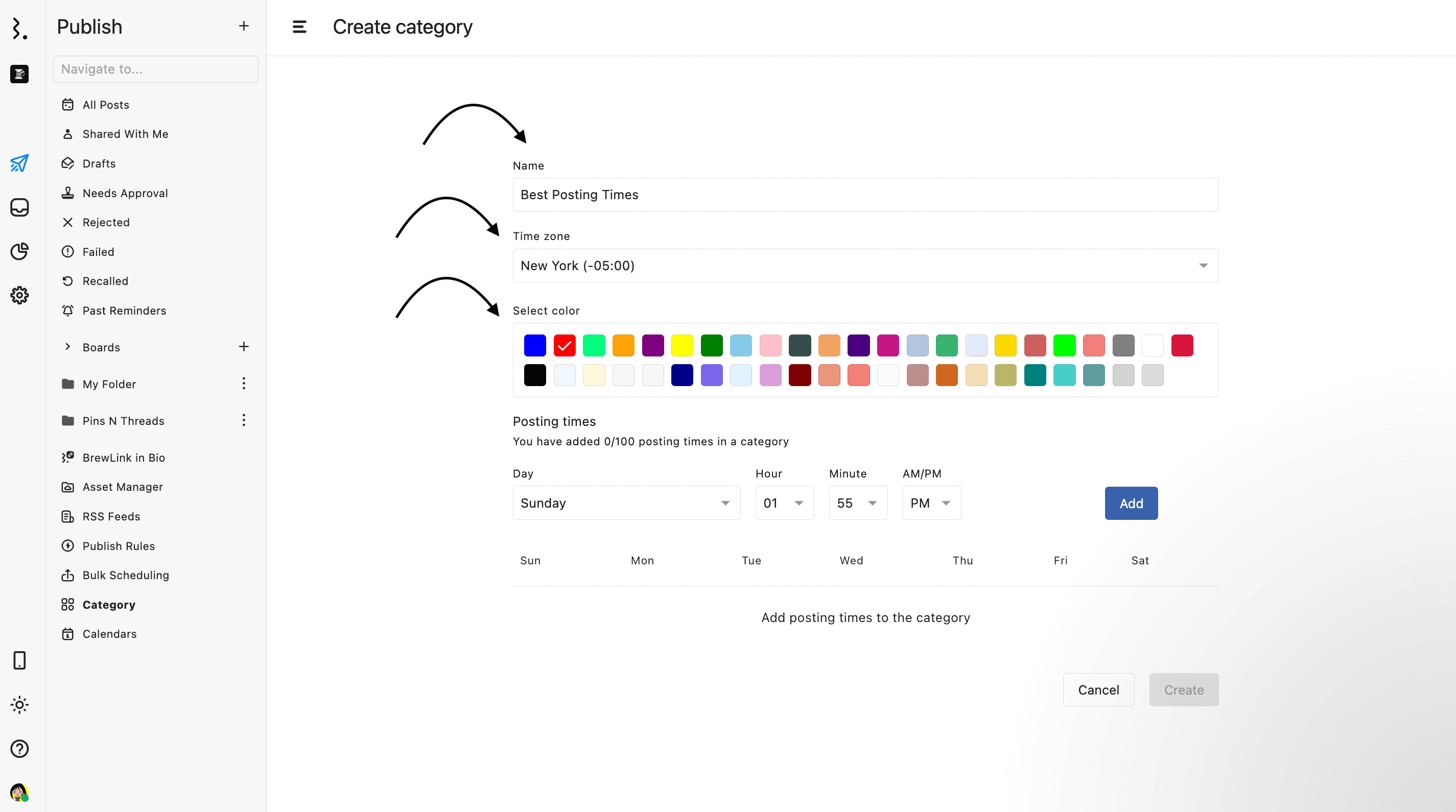Image resolution: width=1456 pixels, height=812 pixels.
Task: Click the plus icon next to Boards
Action: (244, 346)
